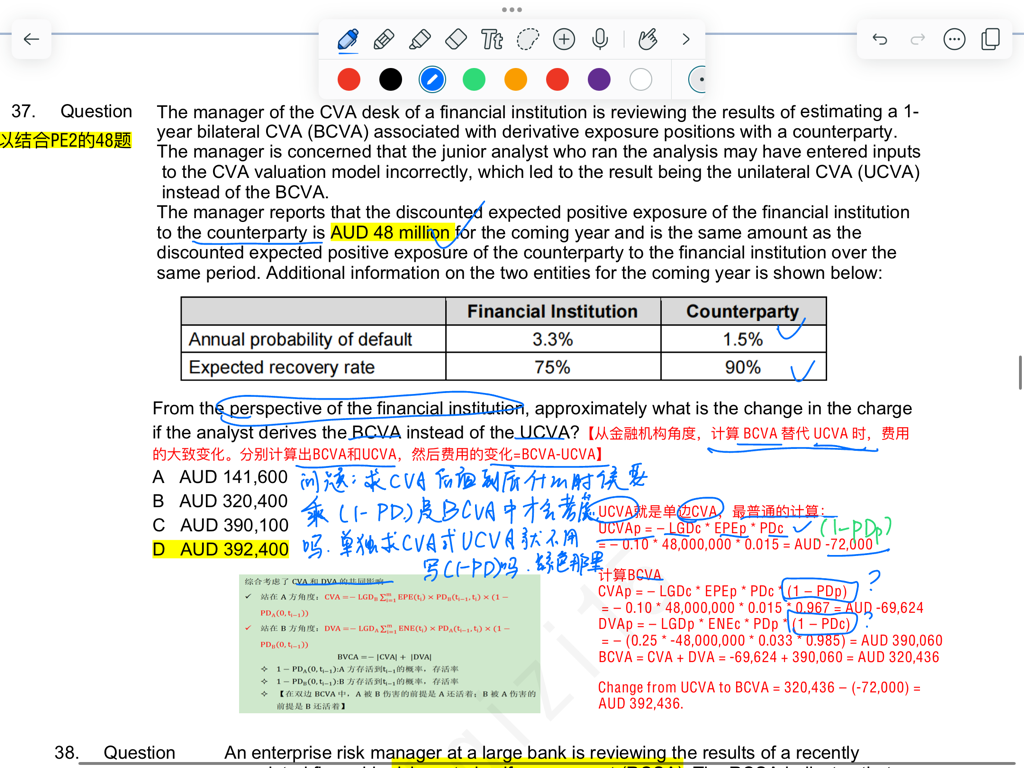Open the circled ellipsis more options
This screenshot has width=1024, height=768.
954,39
